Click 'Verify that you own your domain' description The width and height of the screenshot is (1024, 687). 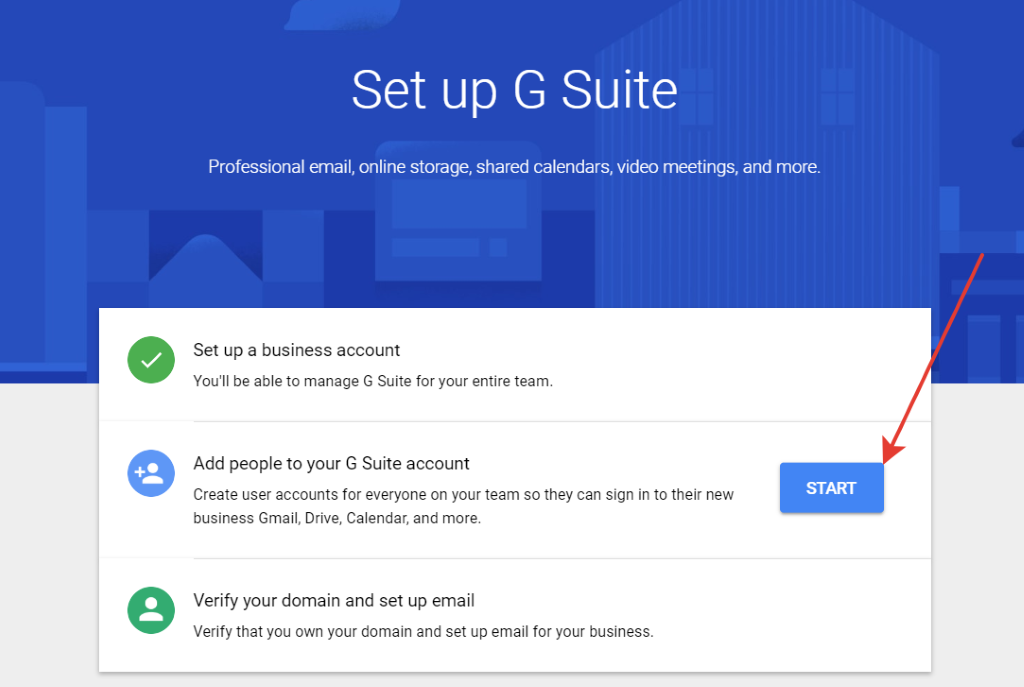pos(423,631)
